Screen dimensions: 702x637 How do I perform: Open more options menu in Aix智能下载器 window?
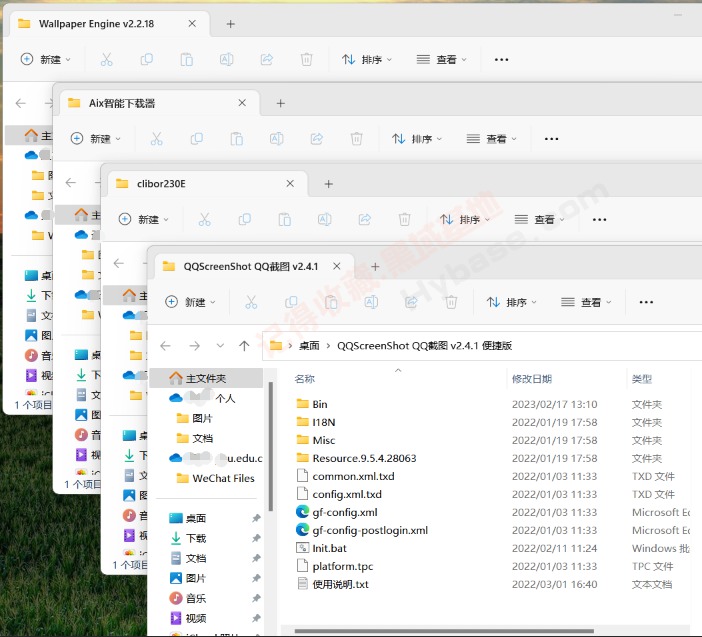pyautogui.click(x=552, y=139)
